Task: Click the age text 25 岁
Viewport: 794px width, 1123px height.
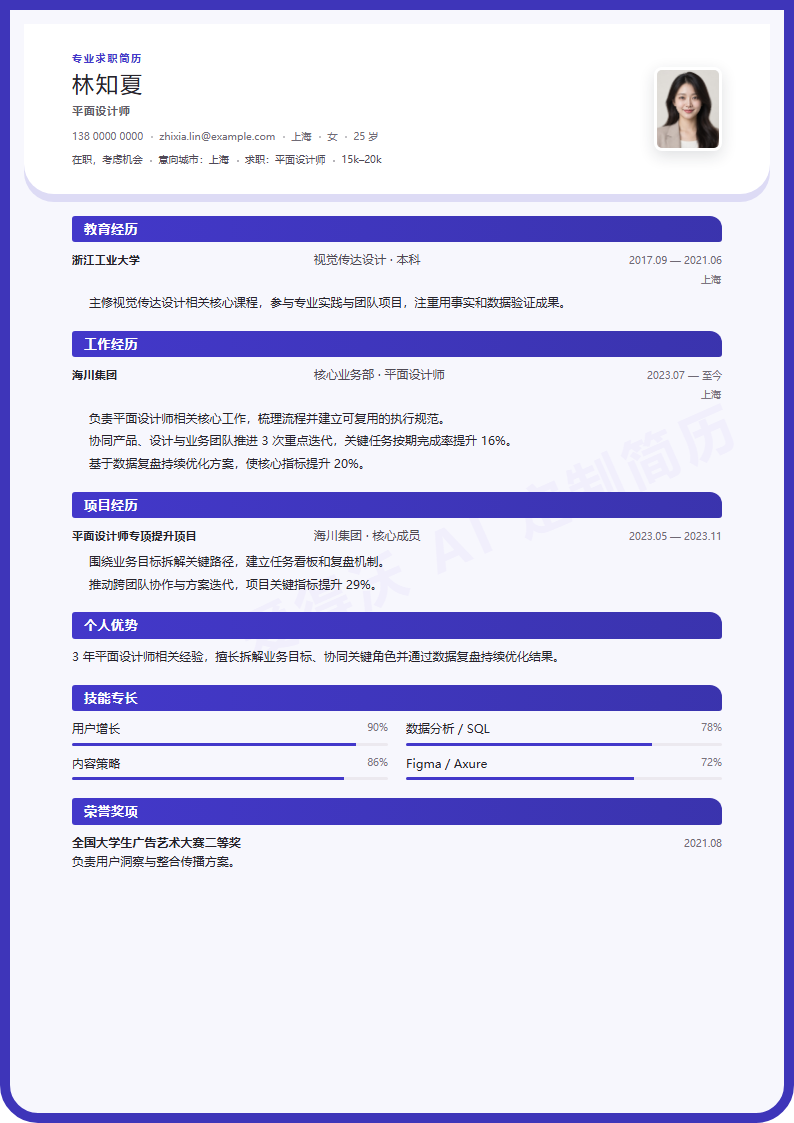Action: click(x=365, y=136)
